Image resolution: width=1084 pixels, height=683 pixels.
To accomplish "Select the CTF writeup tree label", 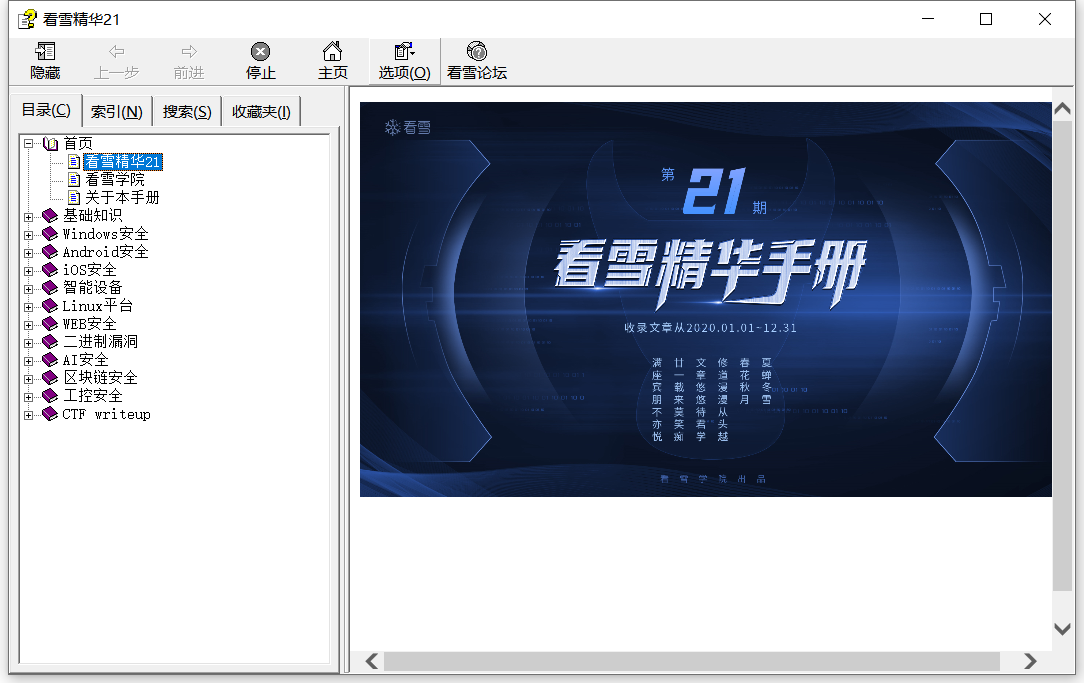I will [106, 414].
